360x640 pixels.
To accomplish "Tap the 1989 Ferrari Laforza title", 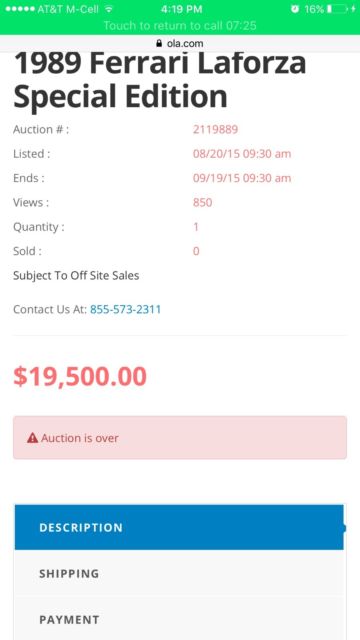I will pyautogui.click(x=160, y=79).
